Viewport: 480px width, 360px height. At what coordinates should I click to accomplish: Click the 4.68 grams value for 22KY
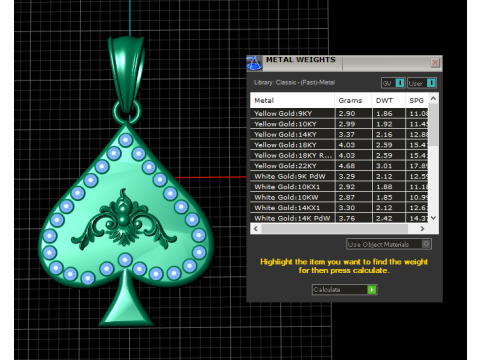[x=347, y=166]
